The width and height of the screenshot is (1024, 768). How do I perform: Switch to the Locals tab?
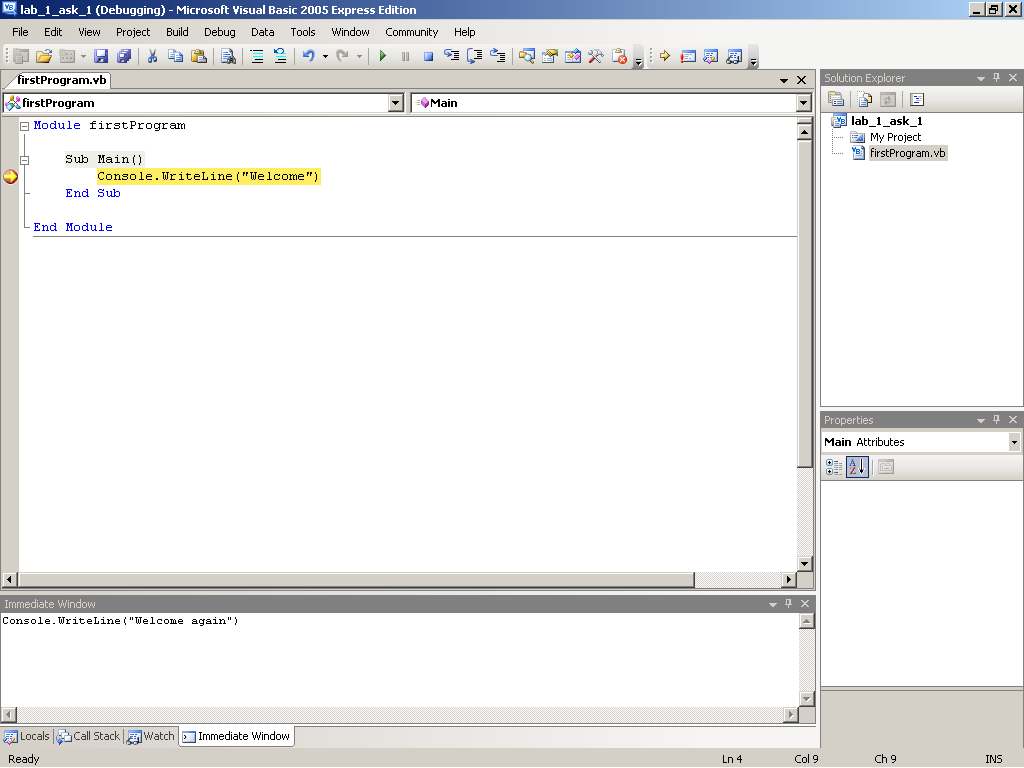point(27,736)
